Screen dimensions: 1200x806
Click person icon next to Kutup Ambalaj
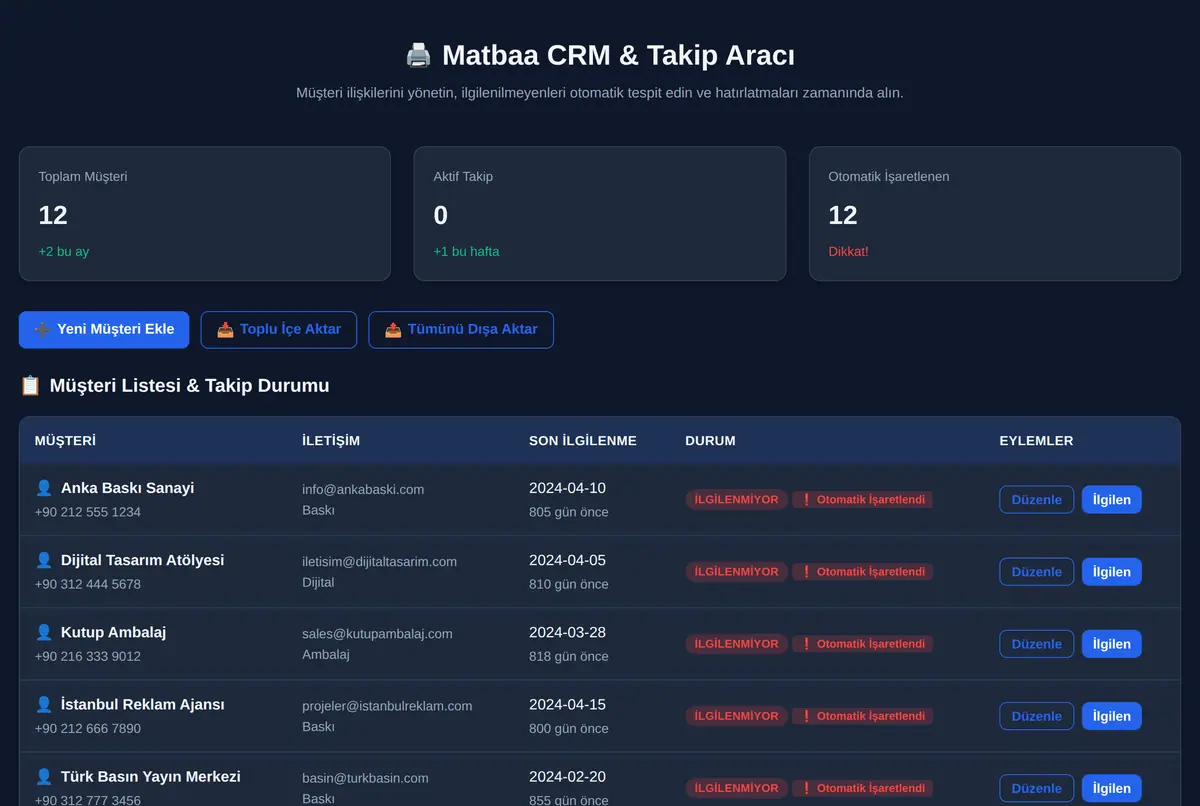pyautogui.click(x=44, y=632)
